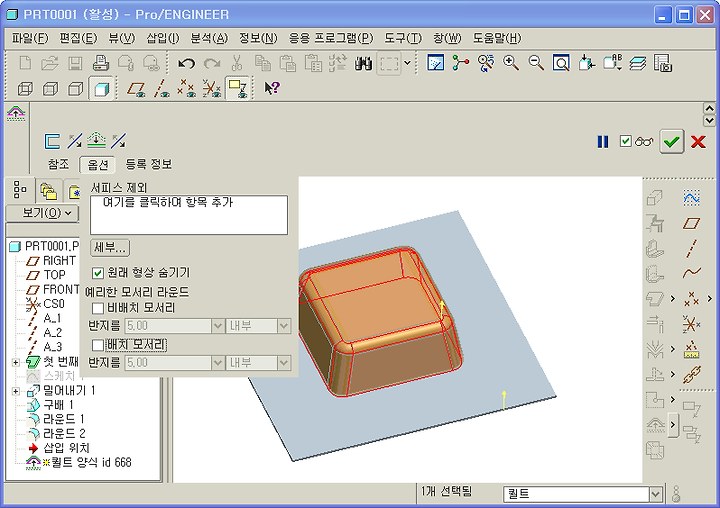Click the datum plane tool icon

(x=691, y=223)
